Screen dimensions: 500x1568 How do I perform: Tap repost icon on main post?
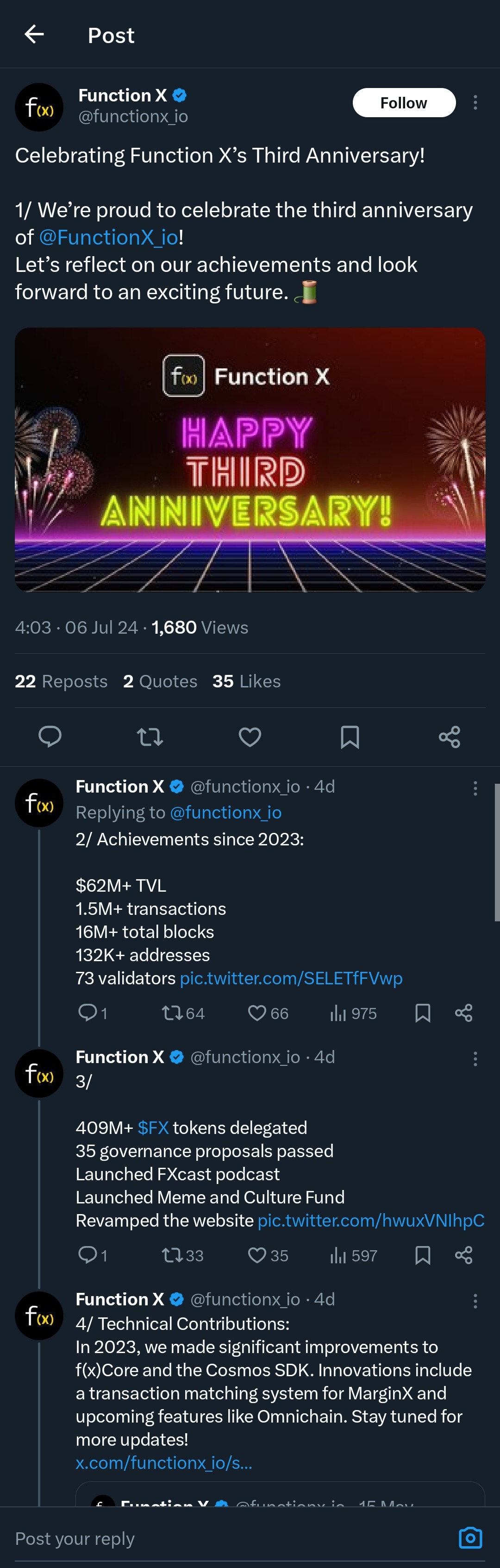pyautogui.click(x=150, y=737)
